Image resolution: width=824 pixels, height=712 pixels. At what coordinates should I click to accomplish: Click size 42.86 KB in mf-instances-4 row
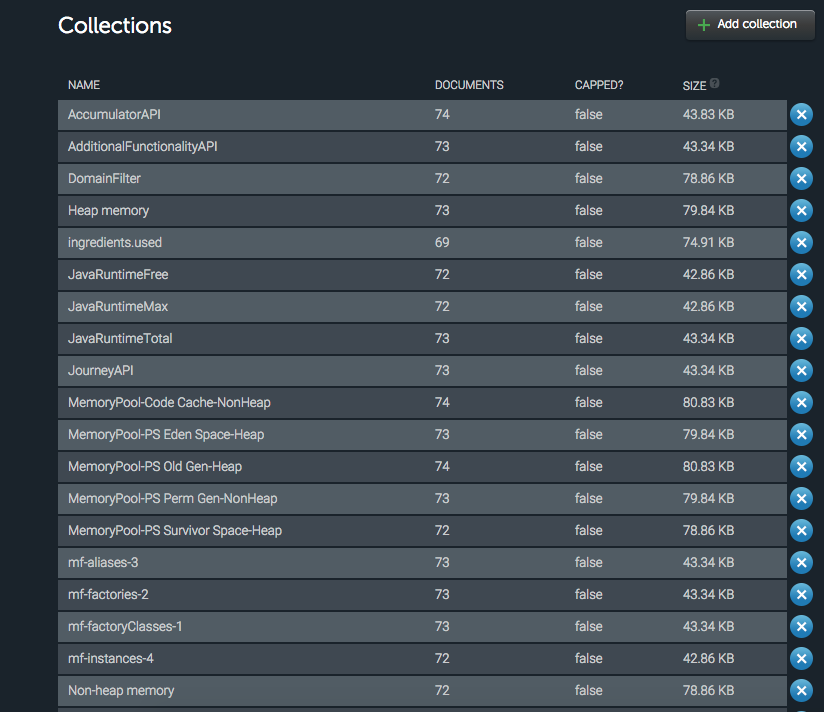click(708, 658)
